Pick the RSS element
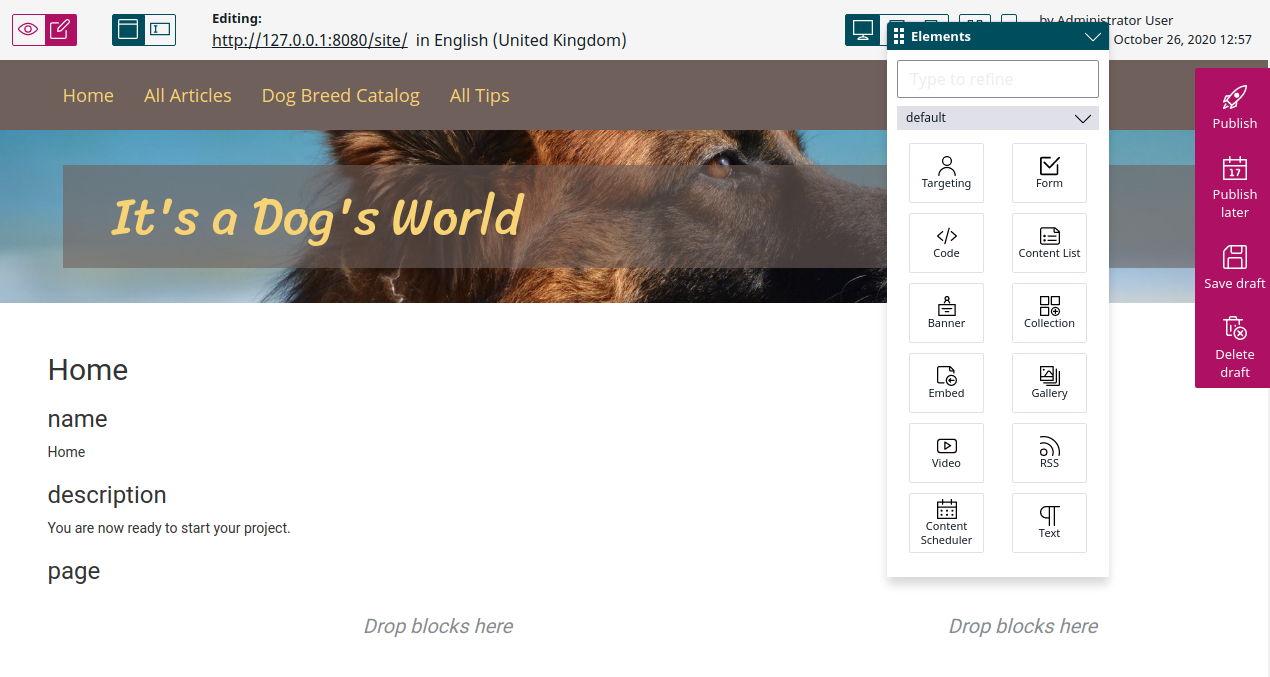The height and width of the screenshot is (677, 1270). (1049, 453)
